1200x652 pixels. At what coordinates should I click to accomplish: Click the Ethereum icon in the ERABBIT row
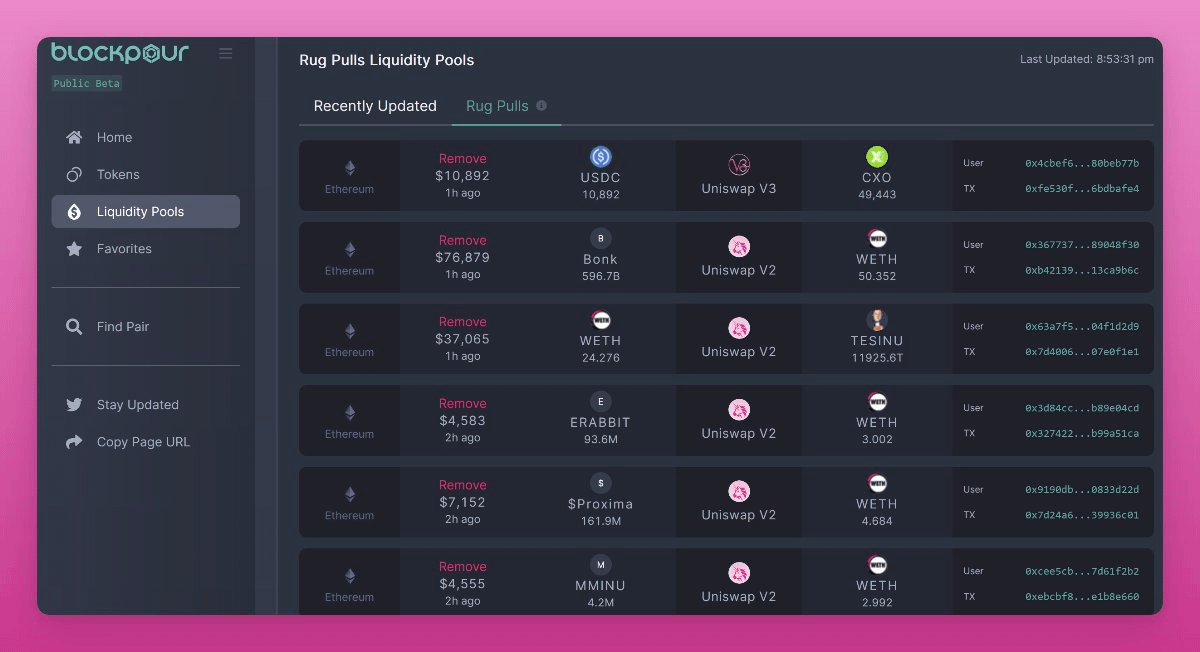(350, 412)
